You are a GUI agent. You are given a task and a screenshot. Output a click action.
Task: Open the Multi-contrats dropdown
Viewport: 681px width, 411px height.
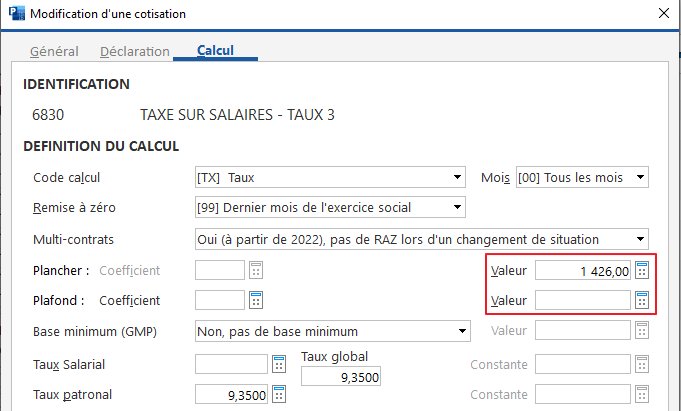click(x=640, y=239)
